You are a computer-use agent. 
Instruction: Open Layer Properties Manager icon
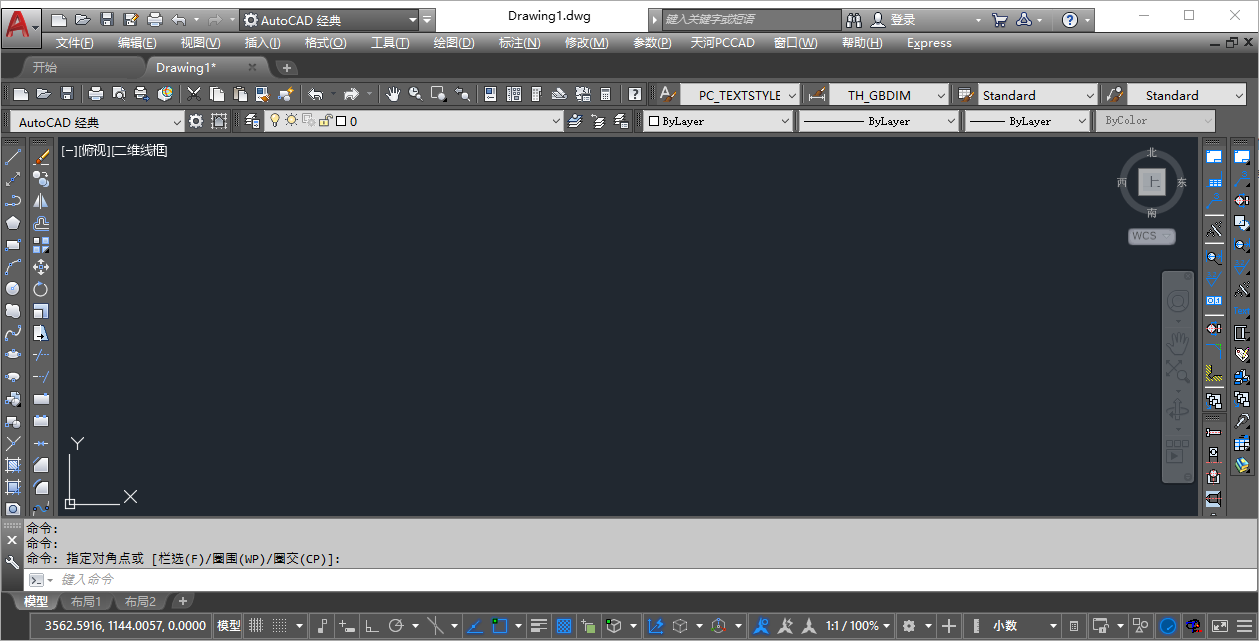click(252, 121)
